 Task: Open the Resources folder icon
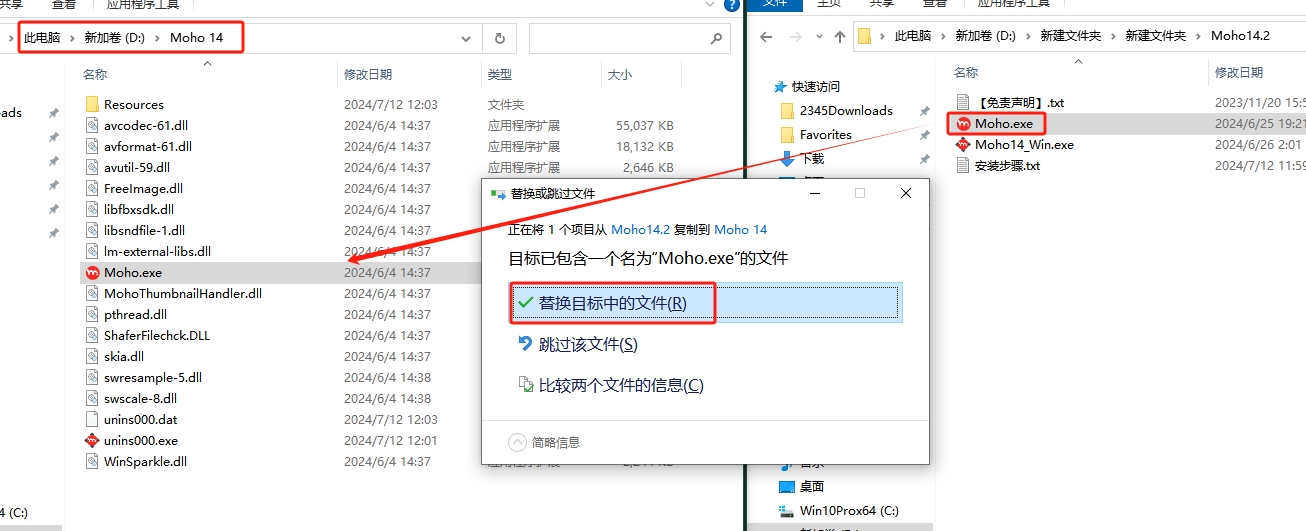[x=92, y=104]
